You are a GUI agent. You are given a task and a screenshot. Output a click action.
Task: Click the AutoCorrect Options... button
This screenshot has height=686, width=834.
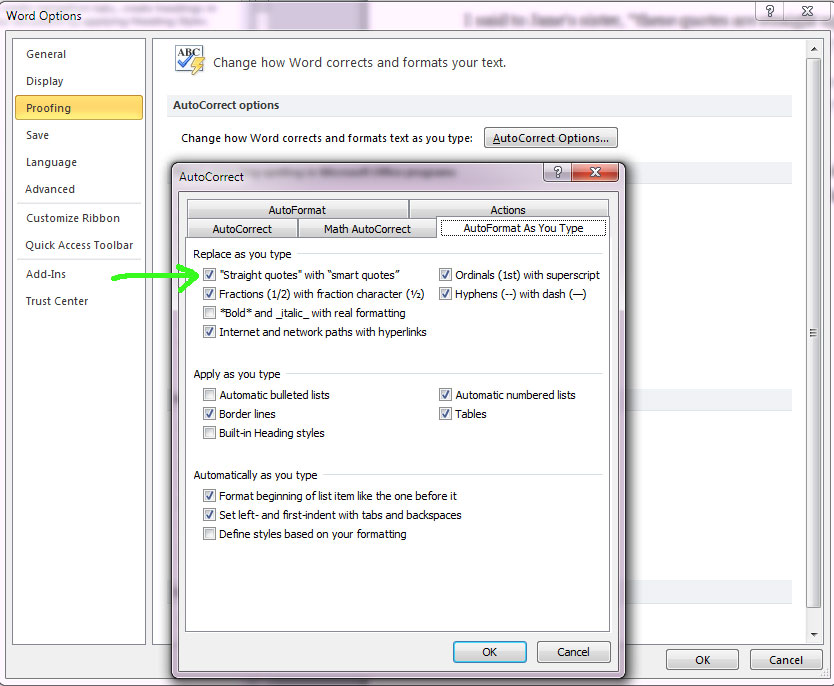(551, 138)
